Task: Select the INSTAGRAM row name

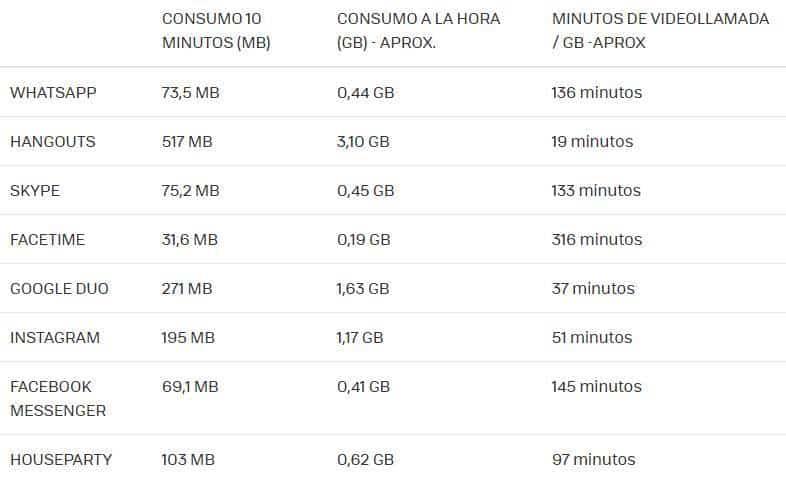Action: tap(55, 337)
